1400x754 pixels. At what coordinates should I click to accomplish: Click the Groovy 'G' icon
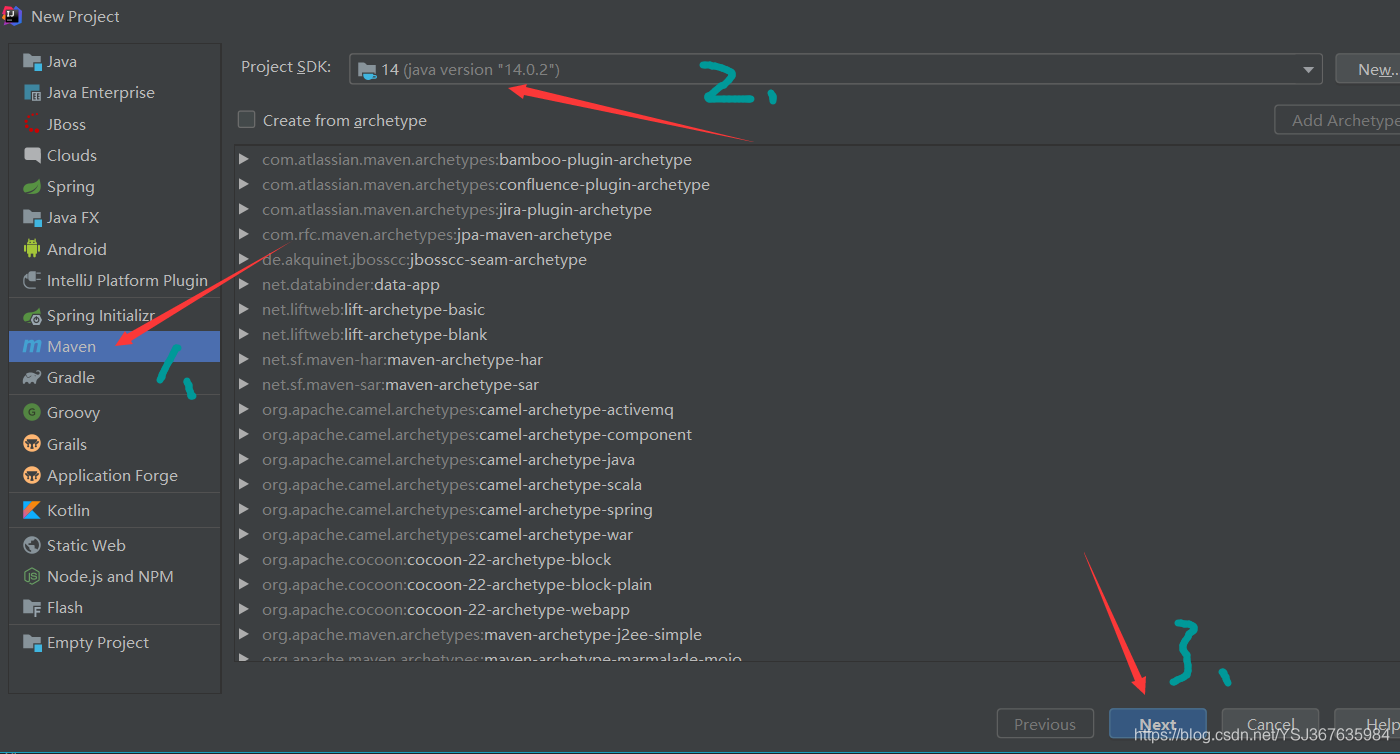point(31,412)
